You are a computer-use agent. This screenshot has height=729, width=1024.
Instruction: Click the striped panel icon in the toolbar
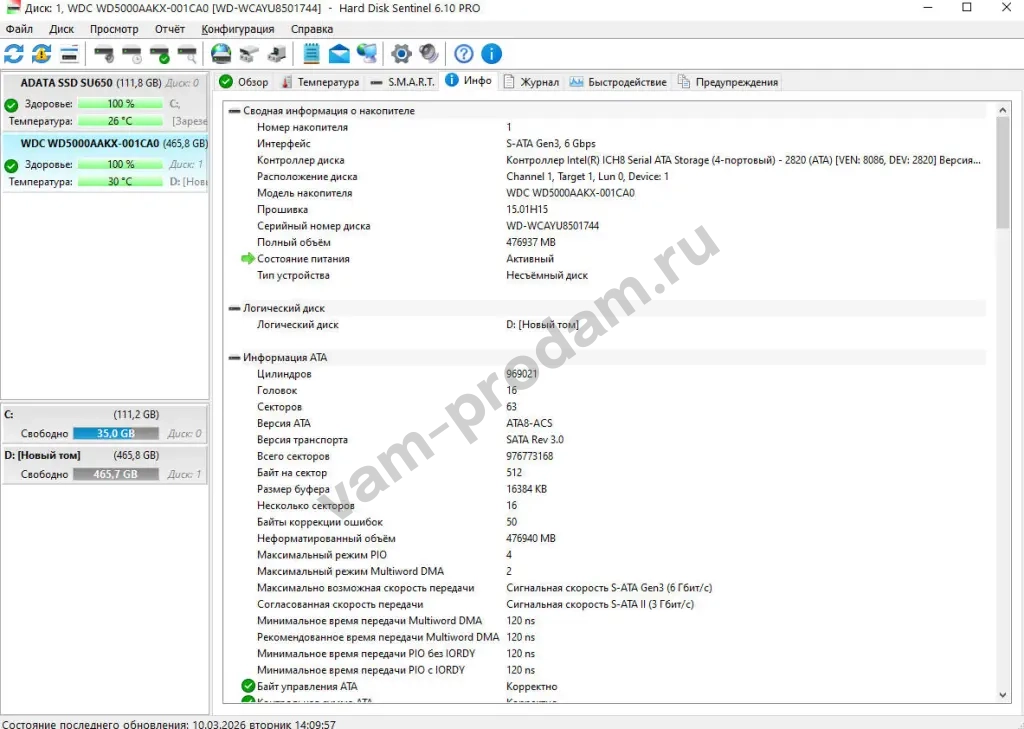point(69,54)
